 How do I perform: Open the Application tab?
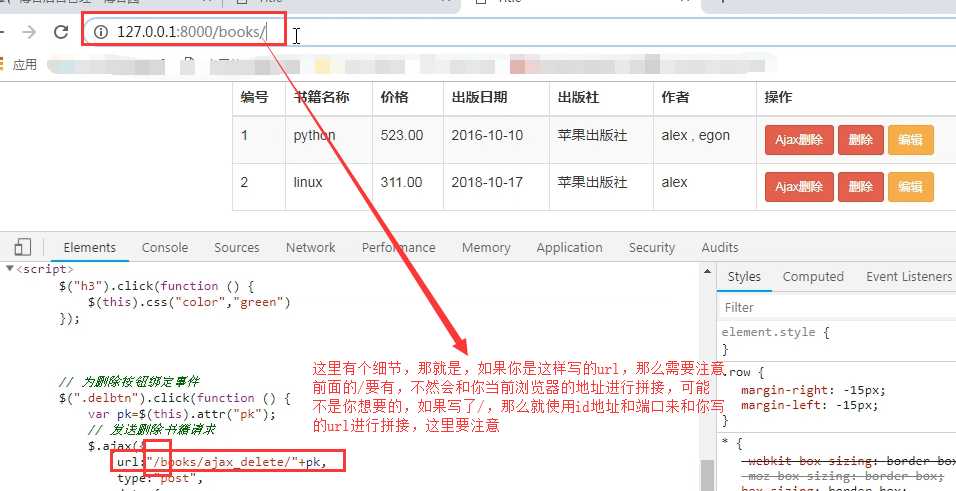pyautogui.click(x=569, y=248)
